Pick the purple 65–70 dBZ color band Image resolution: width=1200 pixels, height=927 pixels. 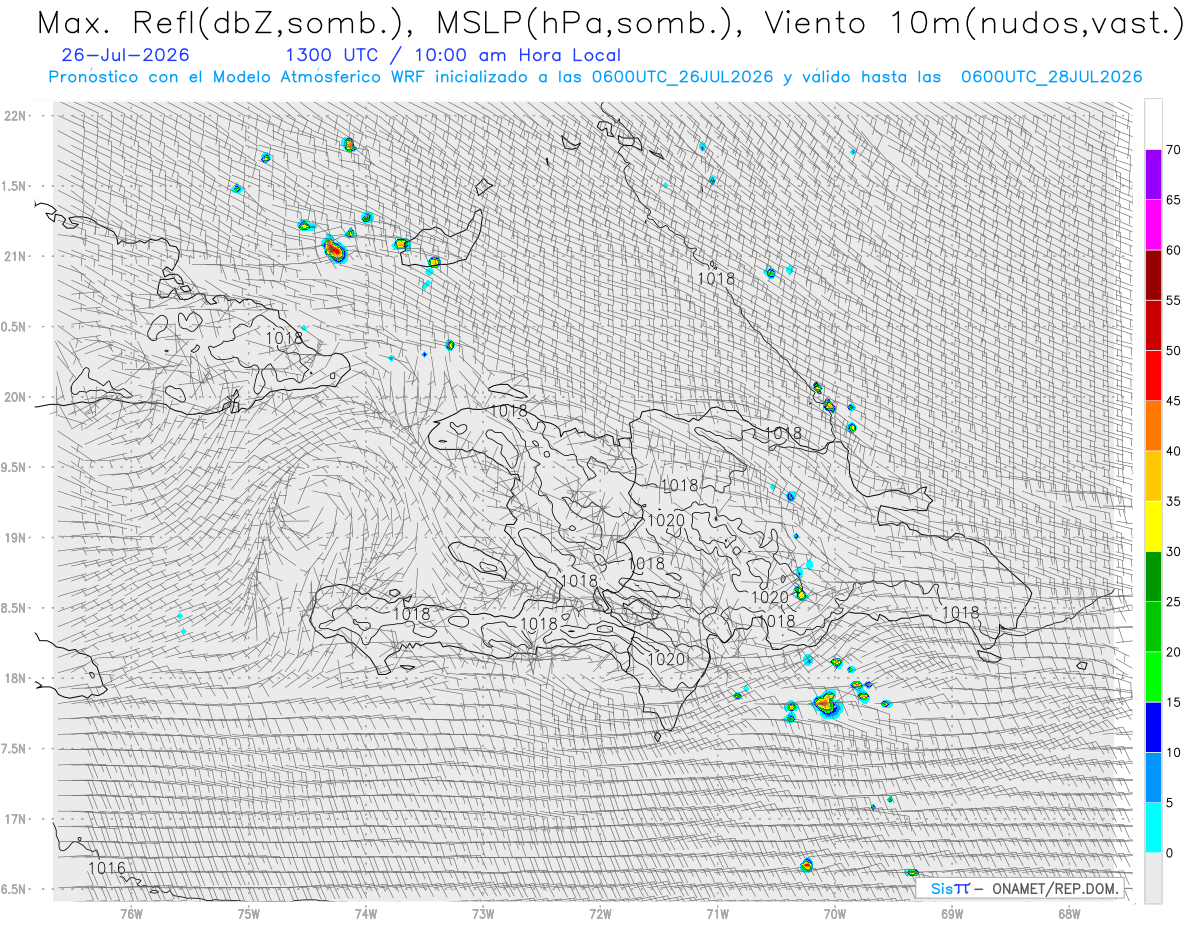pos(1153,175)
